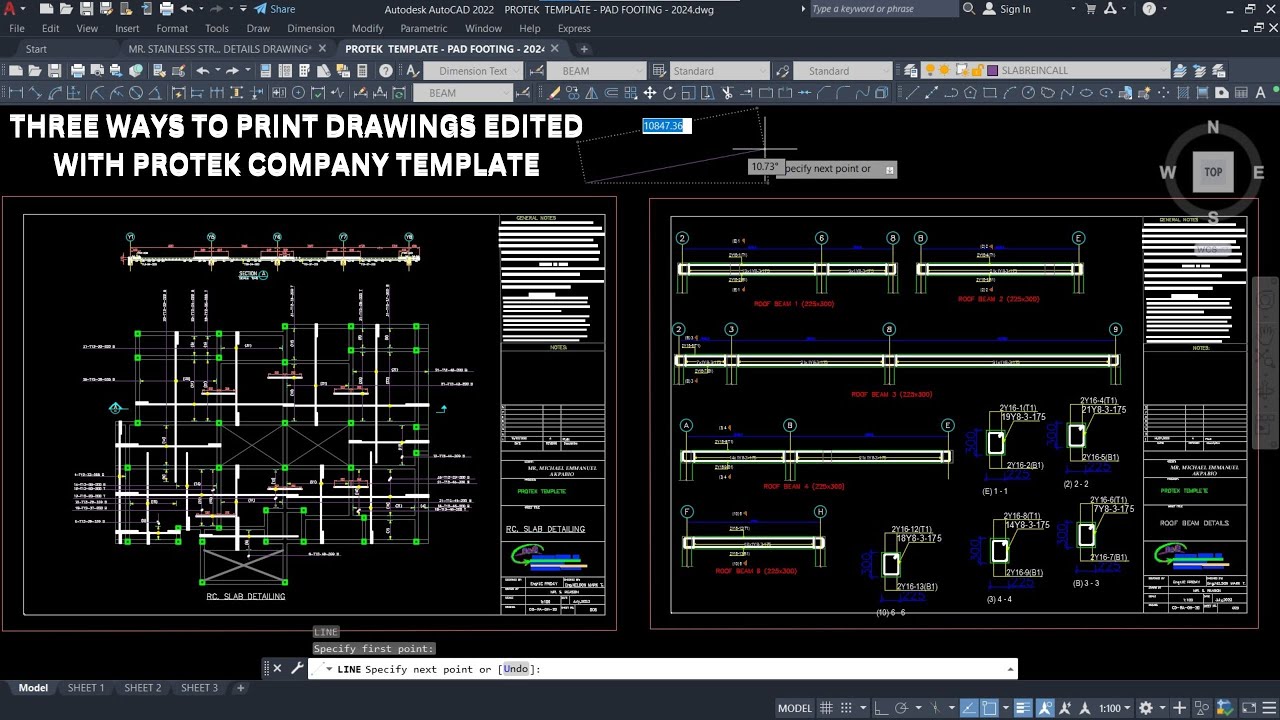Screen dimensions: 1280x720
Task: Expand the AutoCAD application menu
Action: pos(15,9)
